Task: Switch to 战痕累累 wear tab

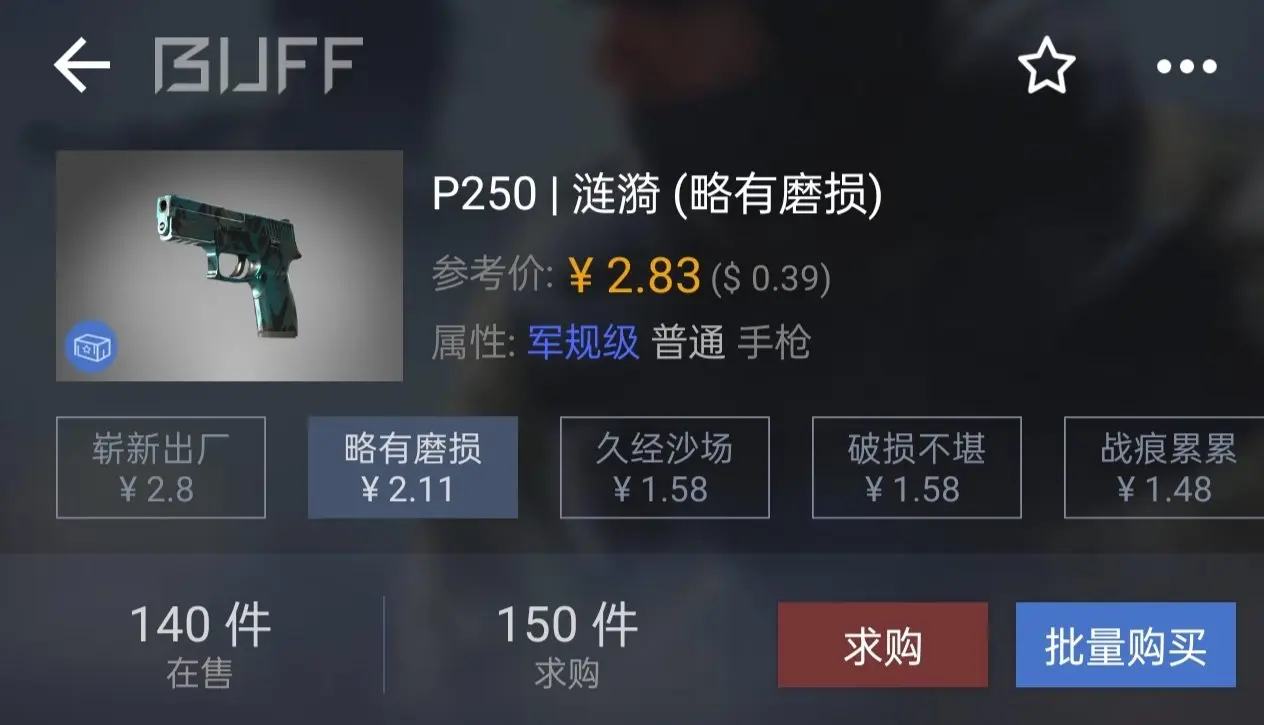Action: 1164,468
